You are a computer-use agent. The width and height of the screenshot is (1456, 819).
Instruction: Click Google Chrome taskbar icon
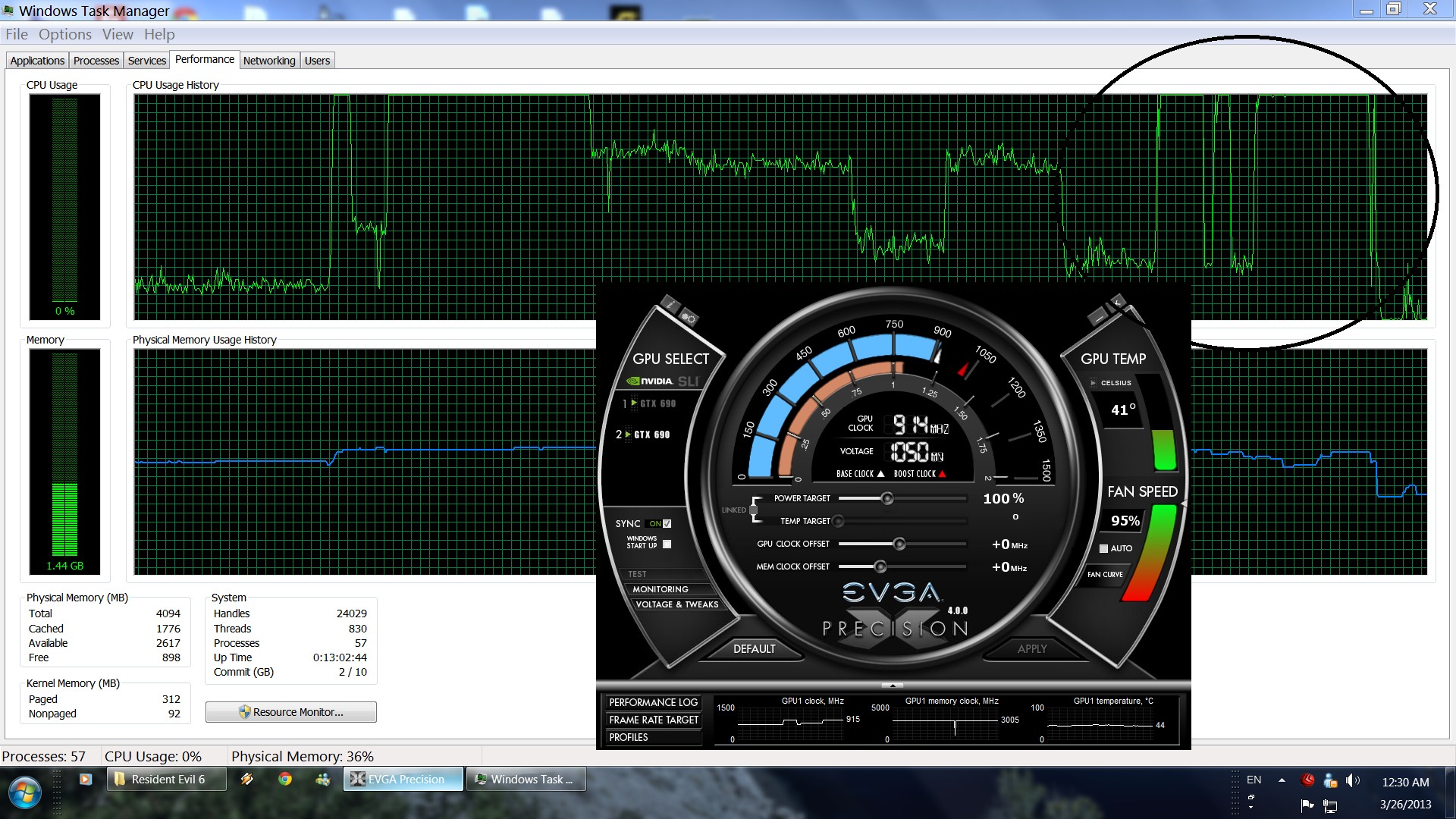(285, 779)
